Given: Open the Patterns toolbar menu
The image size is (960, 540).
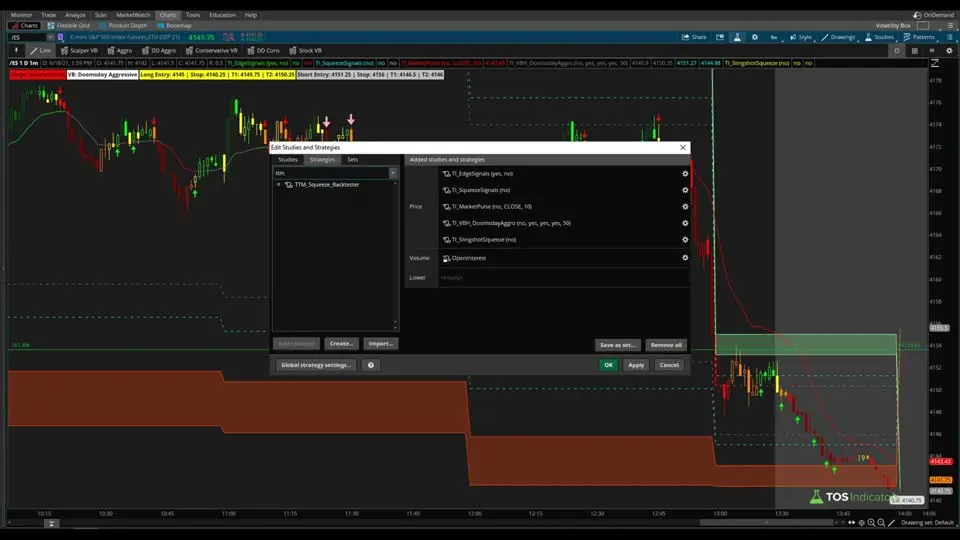Looking at the screenshot, I should point(919,37).
